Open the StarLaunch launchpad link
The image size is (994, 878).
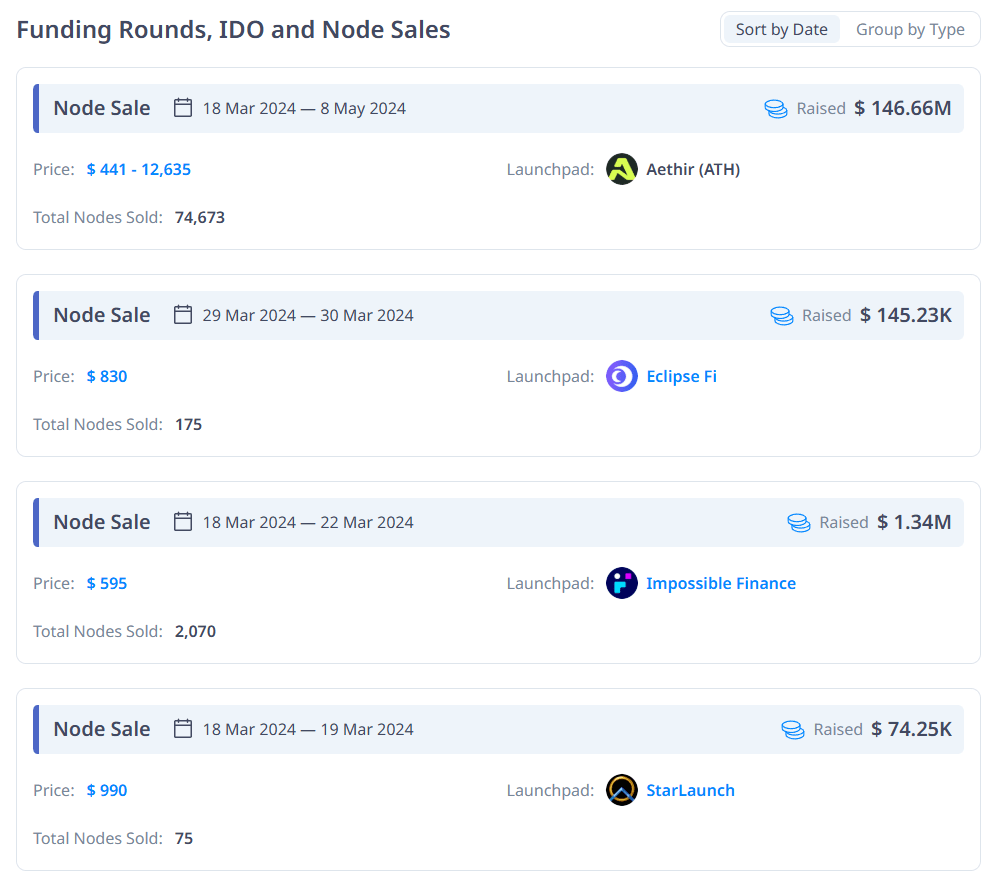(x=690, y=790)
